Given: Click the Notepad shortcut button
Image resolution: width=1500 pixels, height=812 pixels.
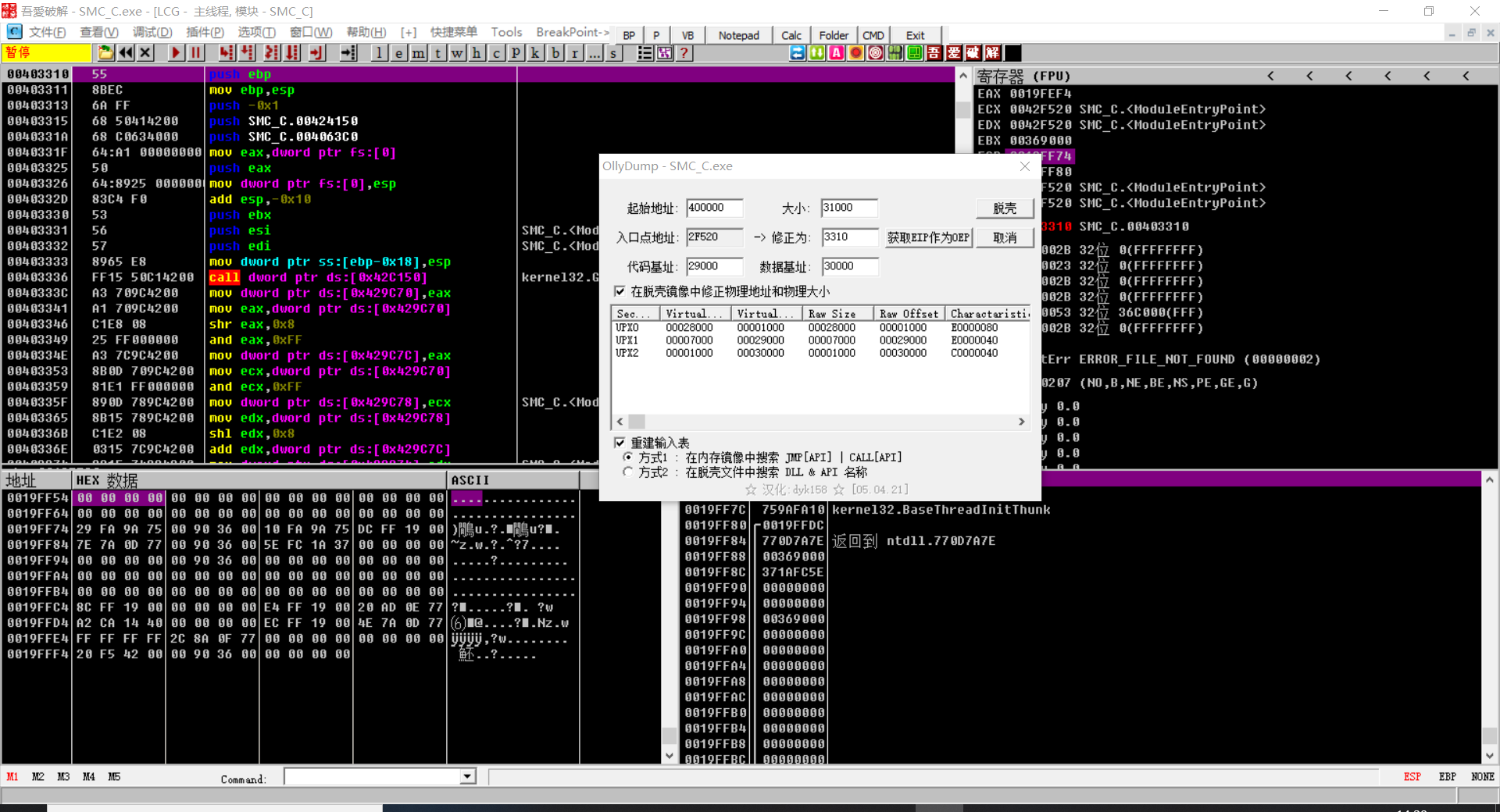Looking at the screenshot, I should [x=738, y=35].
